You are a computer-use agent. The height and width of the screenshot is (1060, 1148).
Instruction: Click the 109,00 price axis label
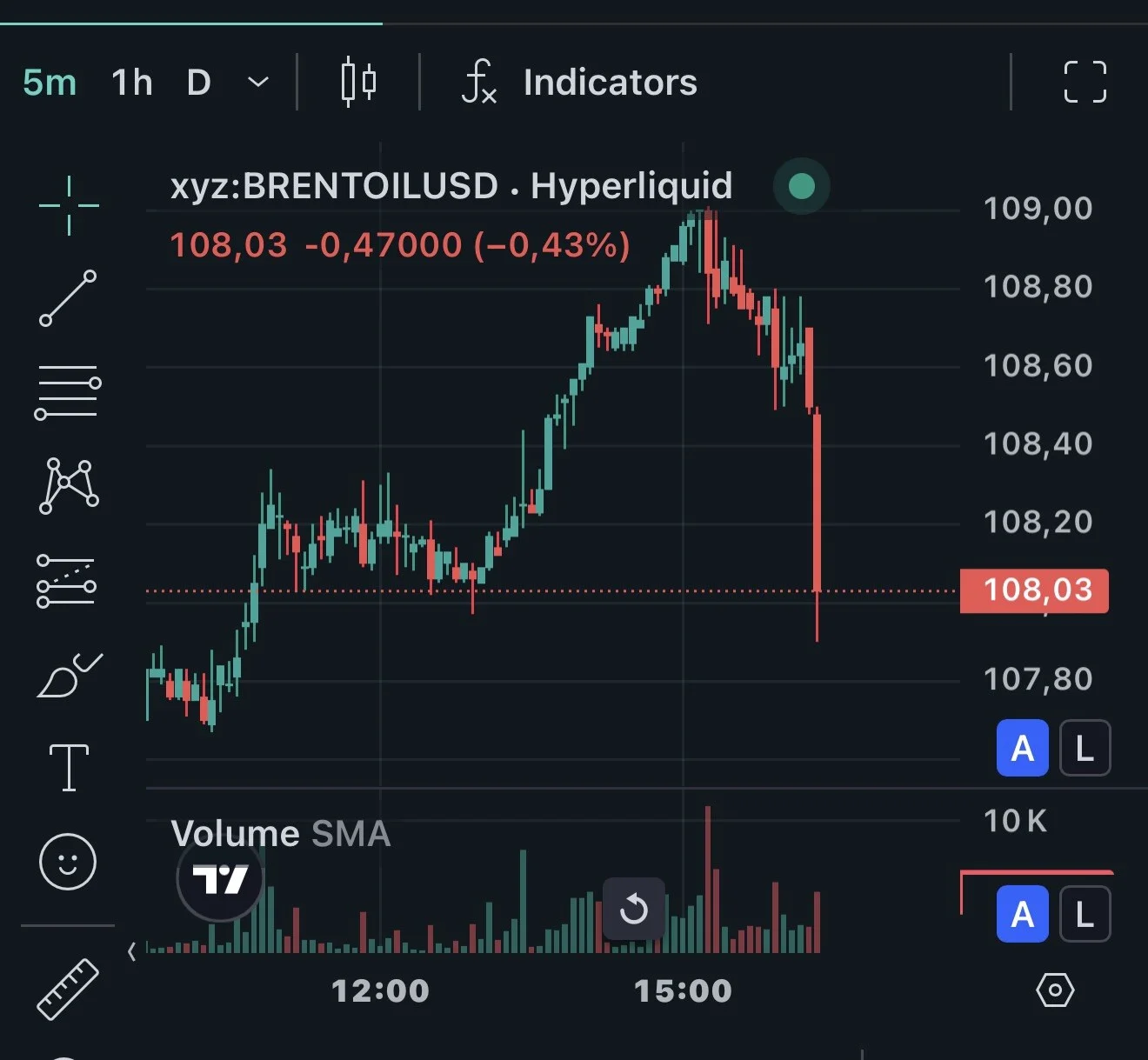point(1038,209)
